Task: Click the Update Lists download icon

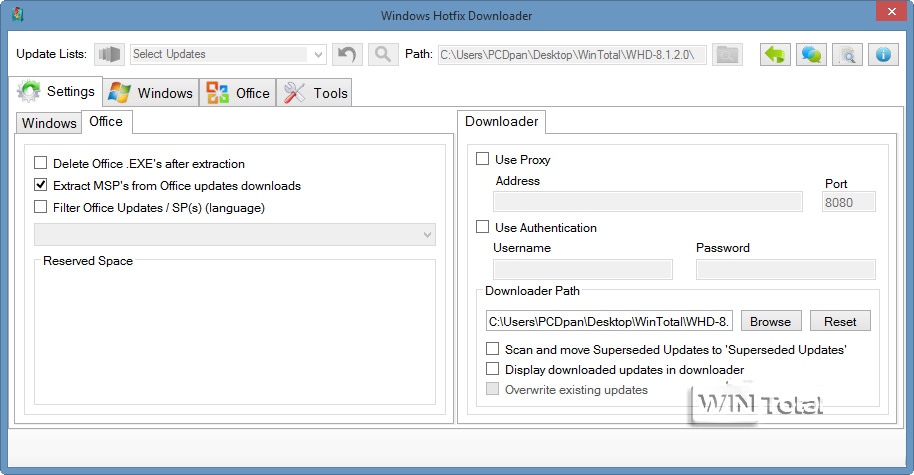Action: click(x=110, y=54)
